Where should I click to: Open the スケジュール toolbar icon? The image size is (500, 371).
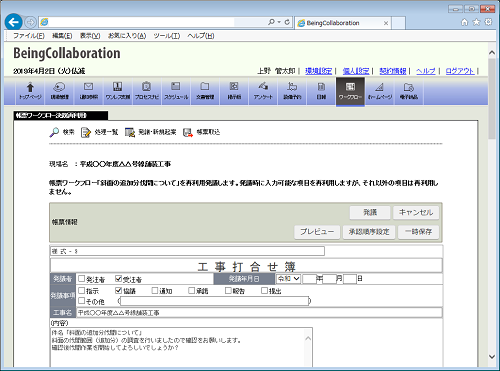pyautogui.click(x=176, y=91)
